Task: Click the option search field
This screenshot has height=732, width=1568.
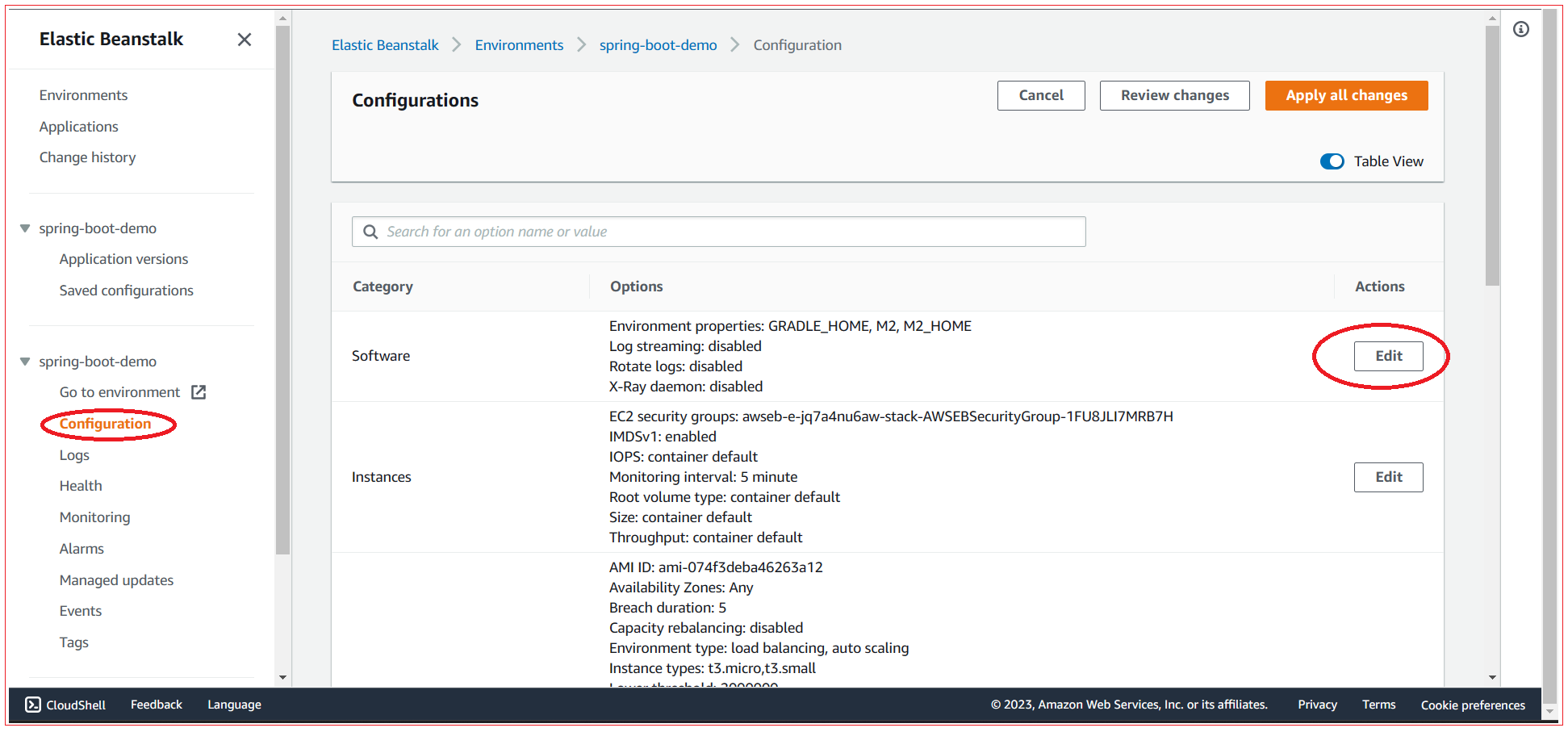Action: click(x=719, y=232)
